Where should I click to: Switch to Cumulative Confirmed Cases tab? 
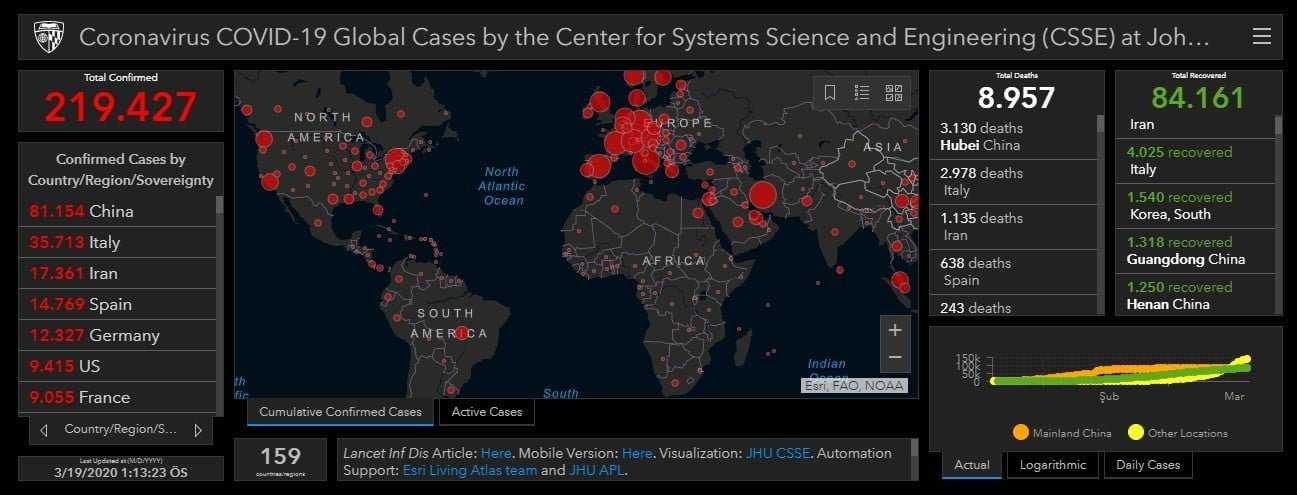click(x=341, y=411)
